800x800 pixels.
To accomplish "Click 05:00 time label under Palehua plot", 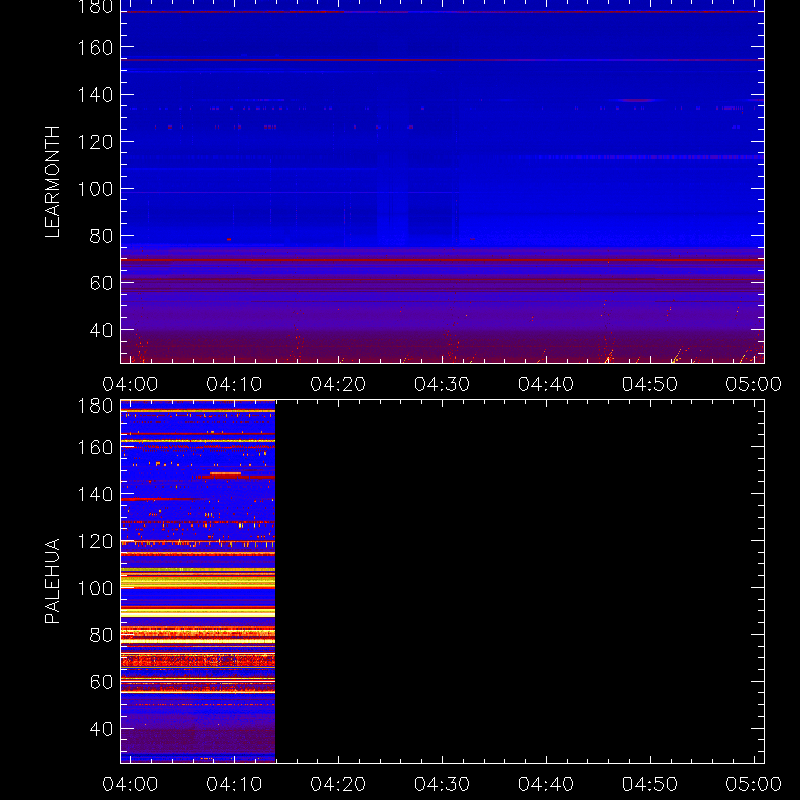I will [754, 784].
